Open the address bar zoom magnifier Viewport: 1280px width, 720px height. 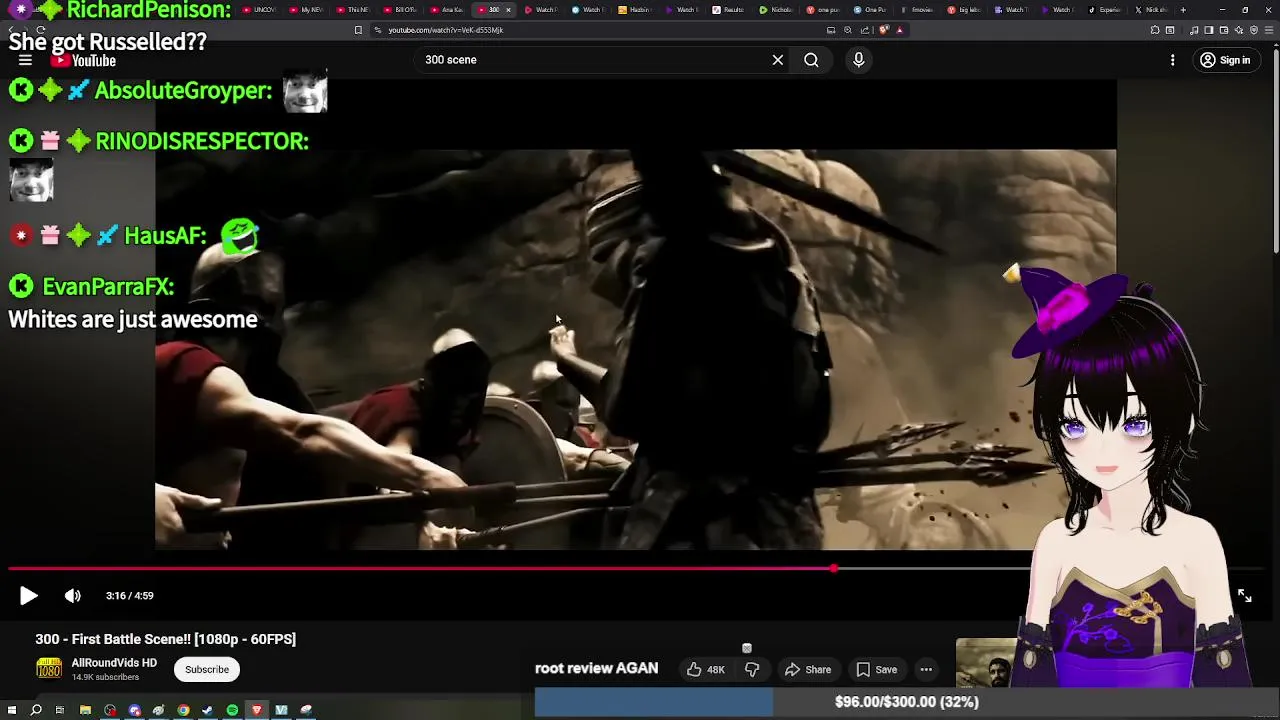pos(848,30)
